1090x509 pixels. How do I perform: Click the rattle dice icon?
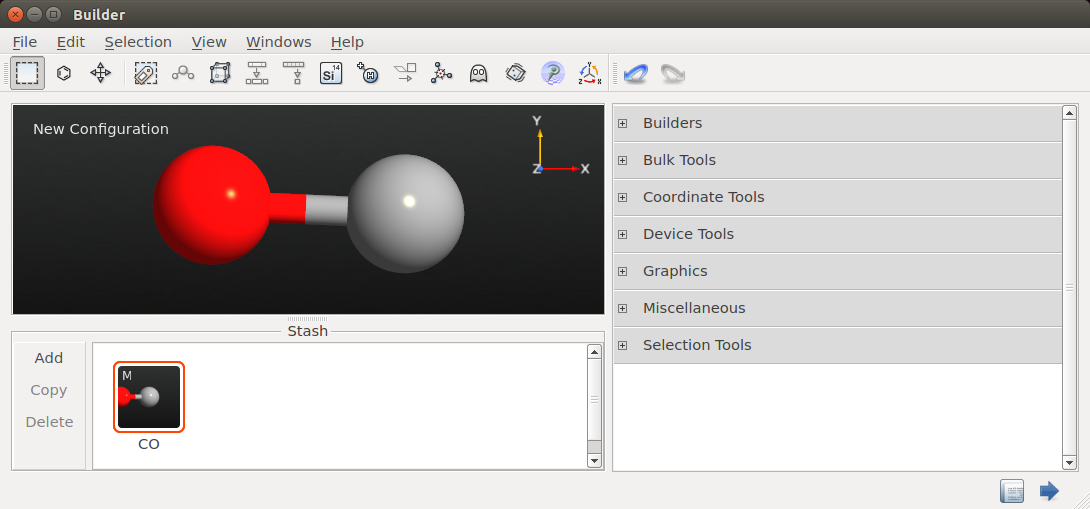[x=515, y=73]
